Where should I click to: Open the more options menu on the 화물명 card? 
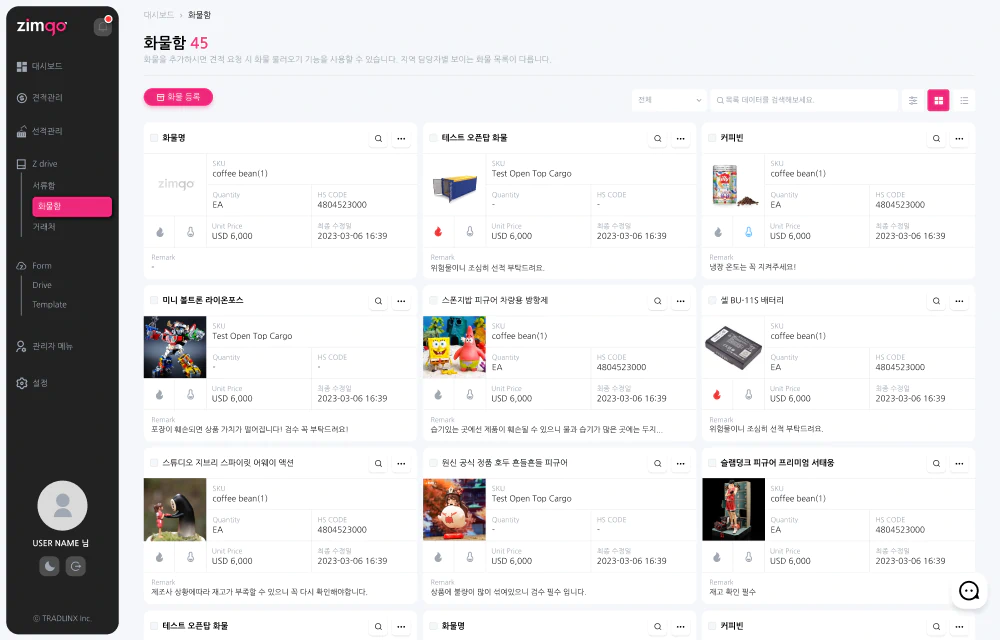401,138
